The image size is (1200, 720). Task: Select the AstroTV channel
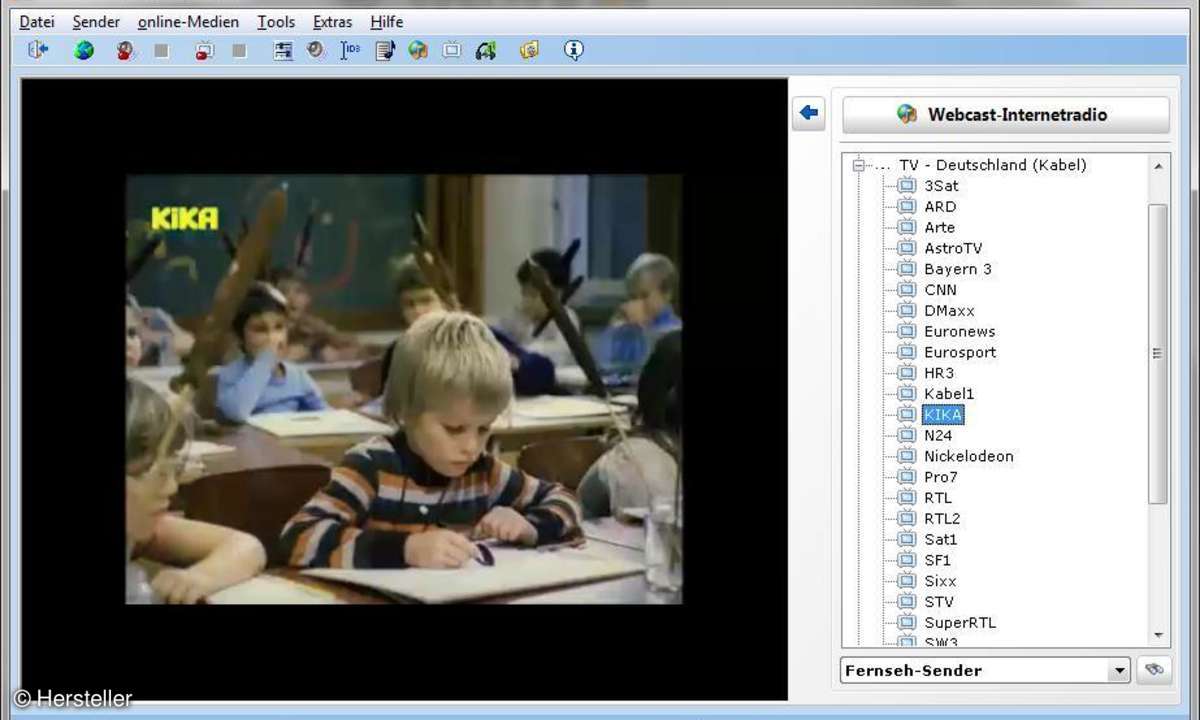pyautogui.click(x=952, y=248)
